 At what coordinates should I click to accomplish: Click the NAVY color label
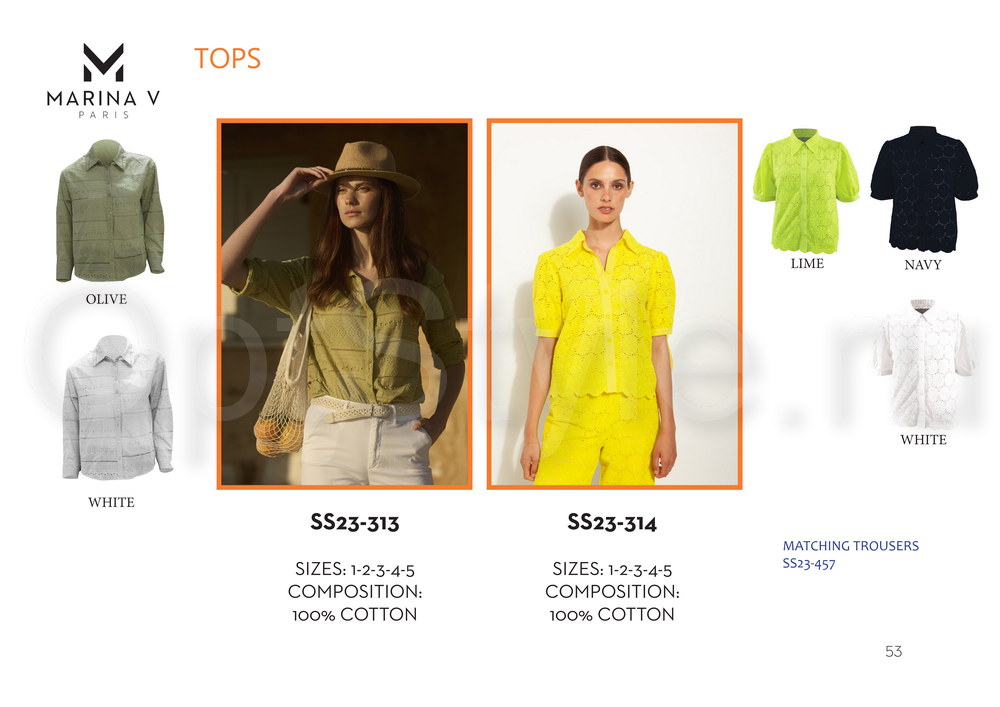point(923,265)
